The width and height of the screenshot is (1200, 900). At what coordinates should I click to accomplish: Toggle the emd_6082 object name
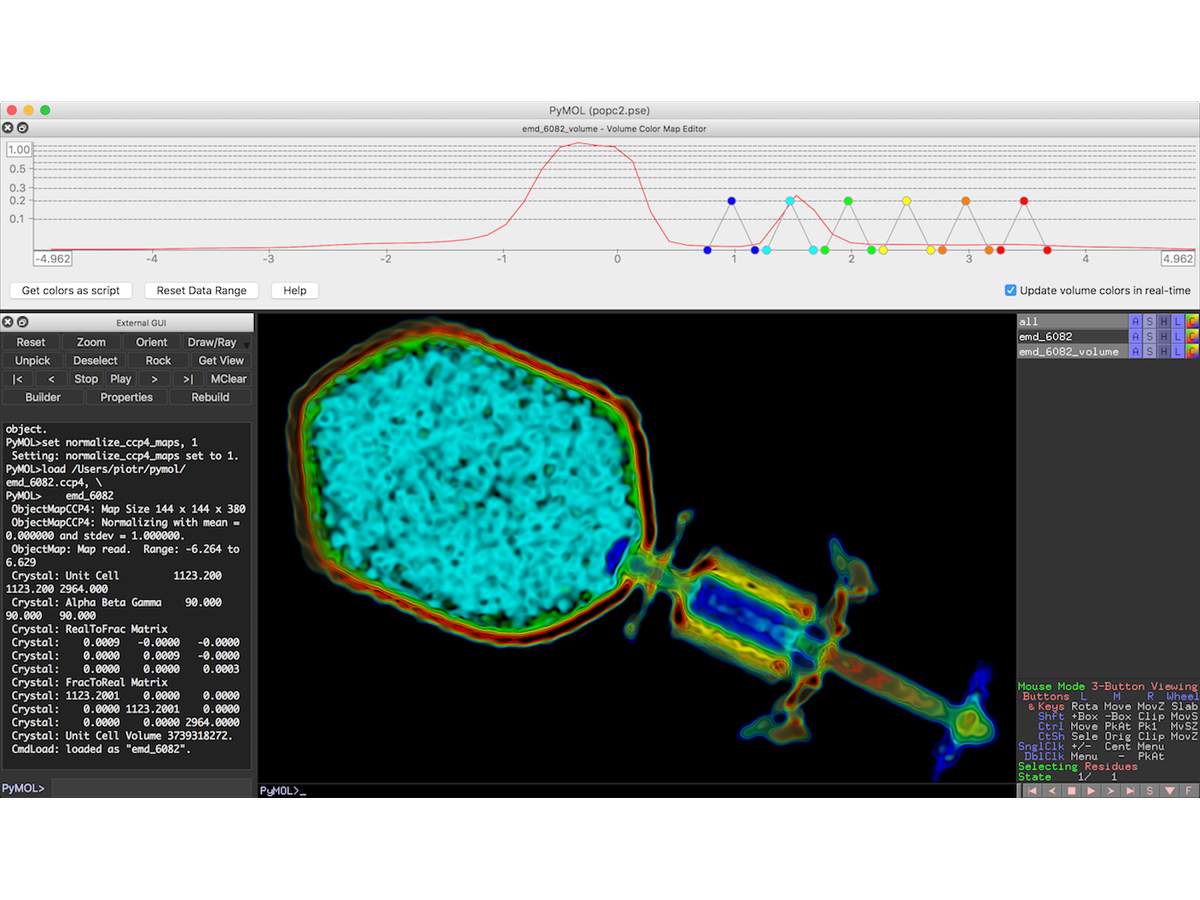point(1045,337)
